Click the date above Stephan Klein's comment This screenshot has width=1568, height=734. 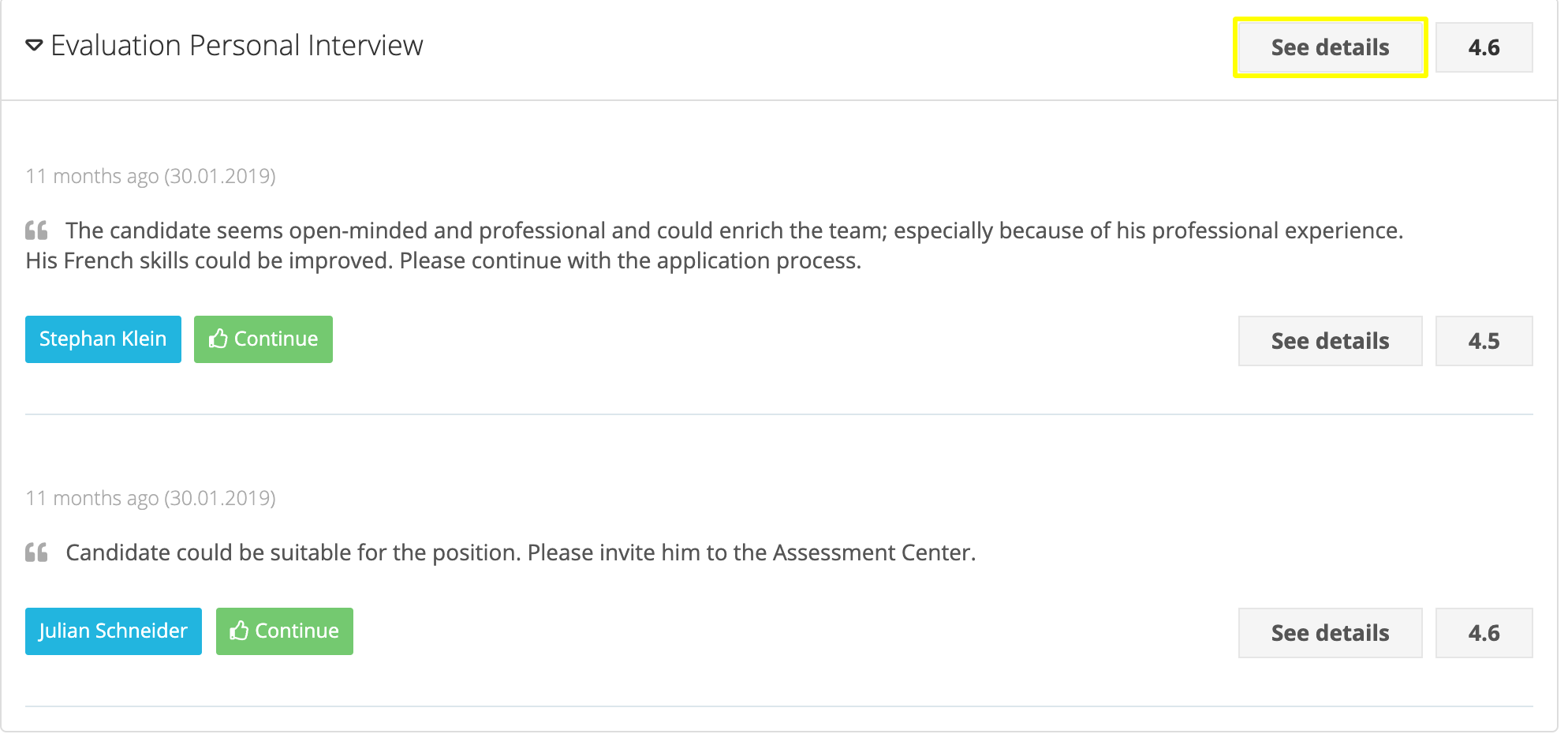(151, 176)
